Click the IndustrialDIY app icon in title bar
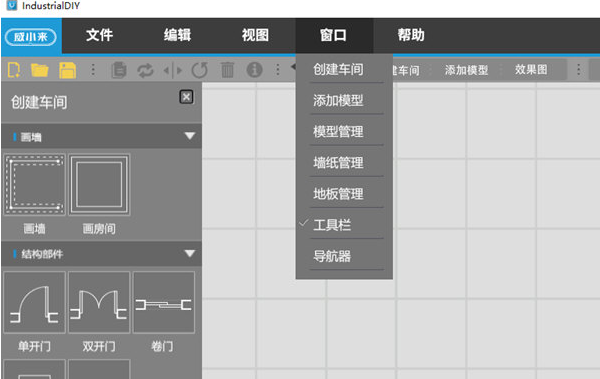This screenshot has width=600, height=379. [12, 5]
